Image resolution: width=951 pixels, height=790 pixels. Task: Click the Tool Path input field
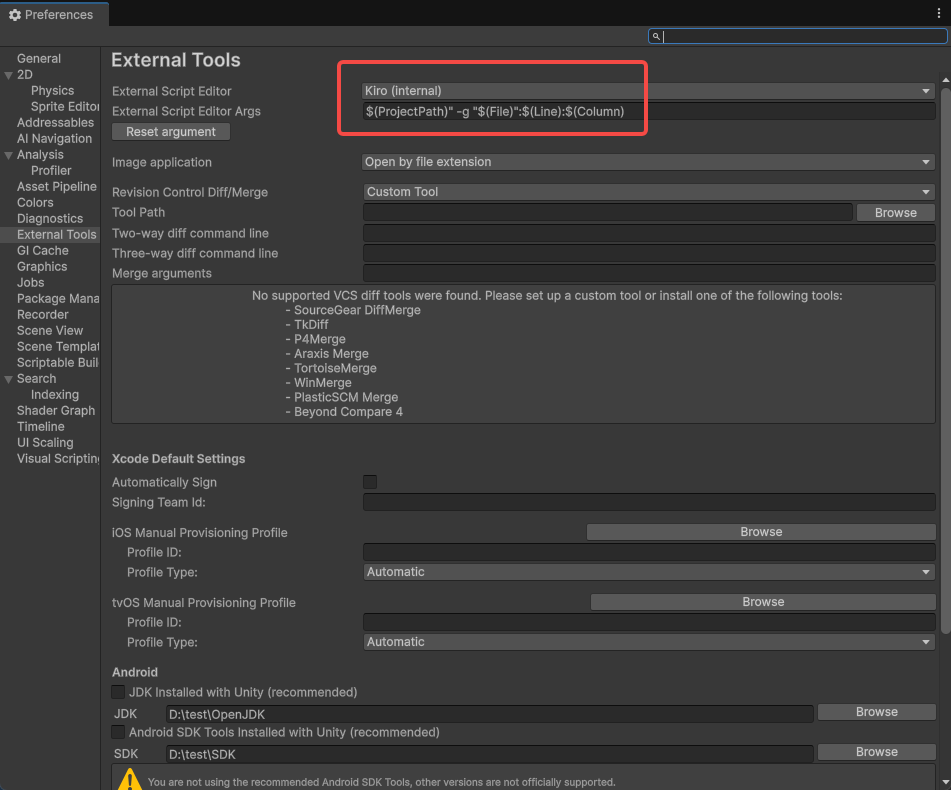[608, 212]
